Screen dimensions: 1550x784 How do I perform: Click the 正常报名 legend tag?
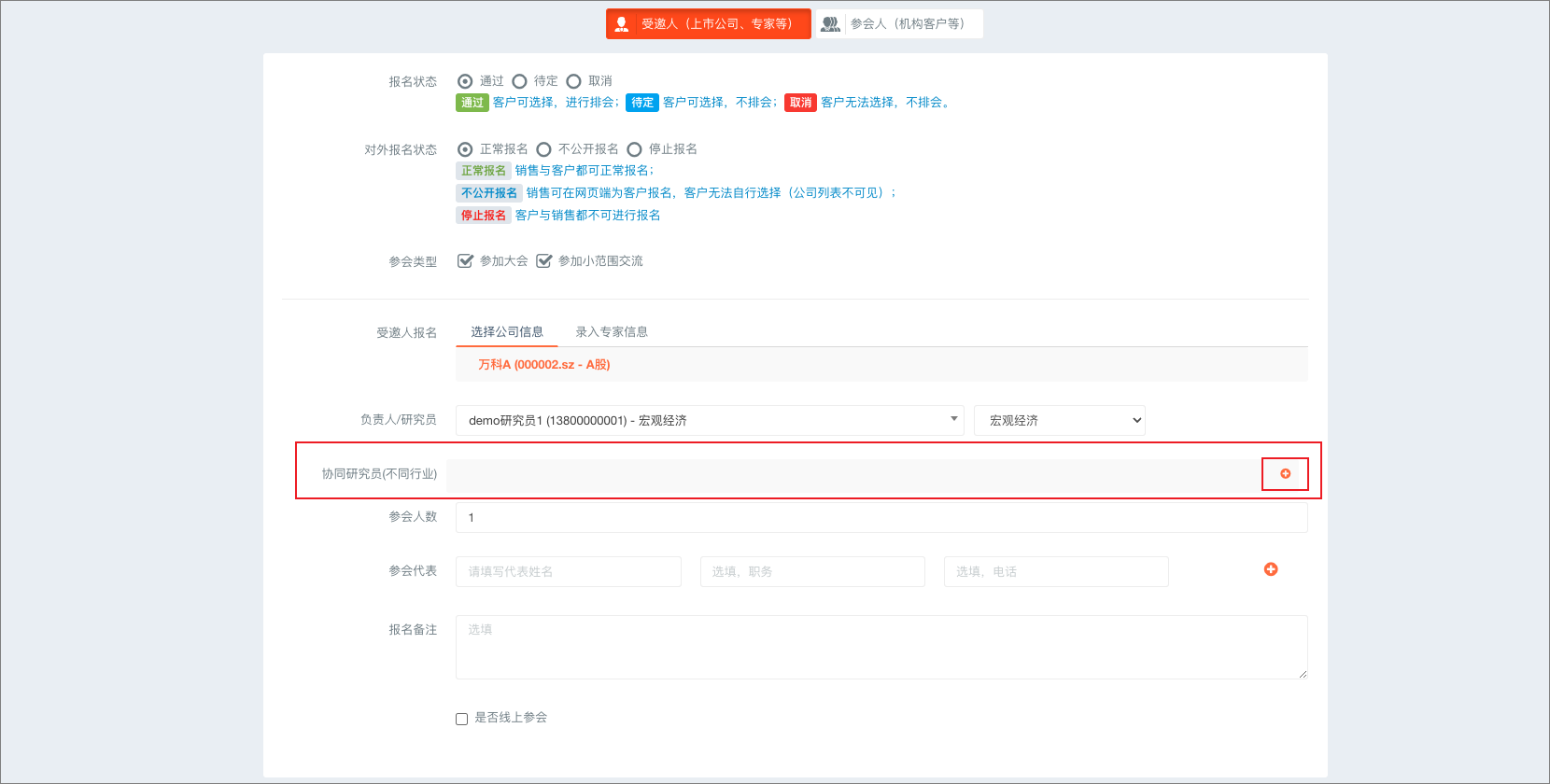tap(484, 171)
